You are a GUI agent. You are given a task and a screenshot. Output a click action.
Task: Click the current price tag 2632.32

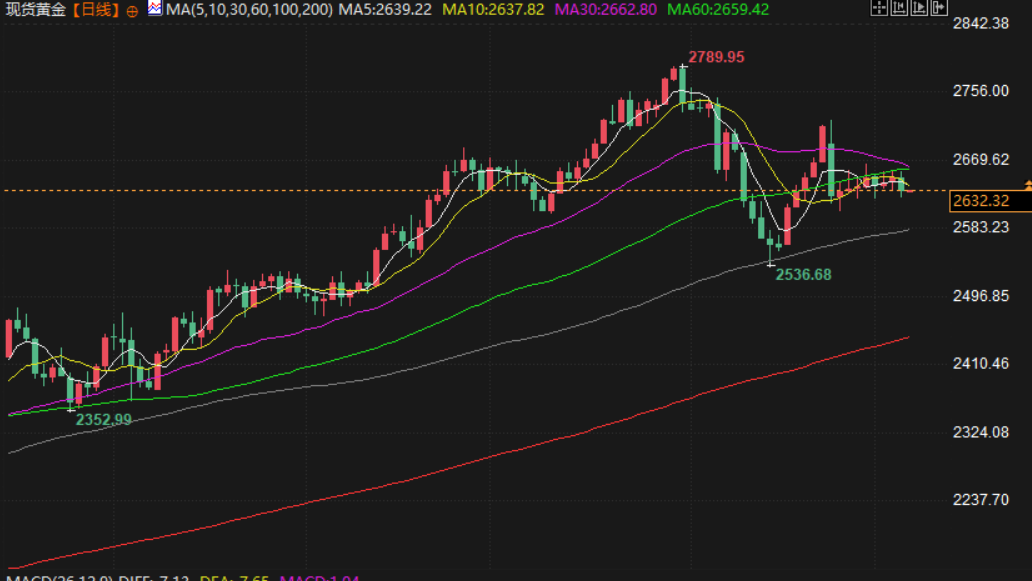click(990, 201)
